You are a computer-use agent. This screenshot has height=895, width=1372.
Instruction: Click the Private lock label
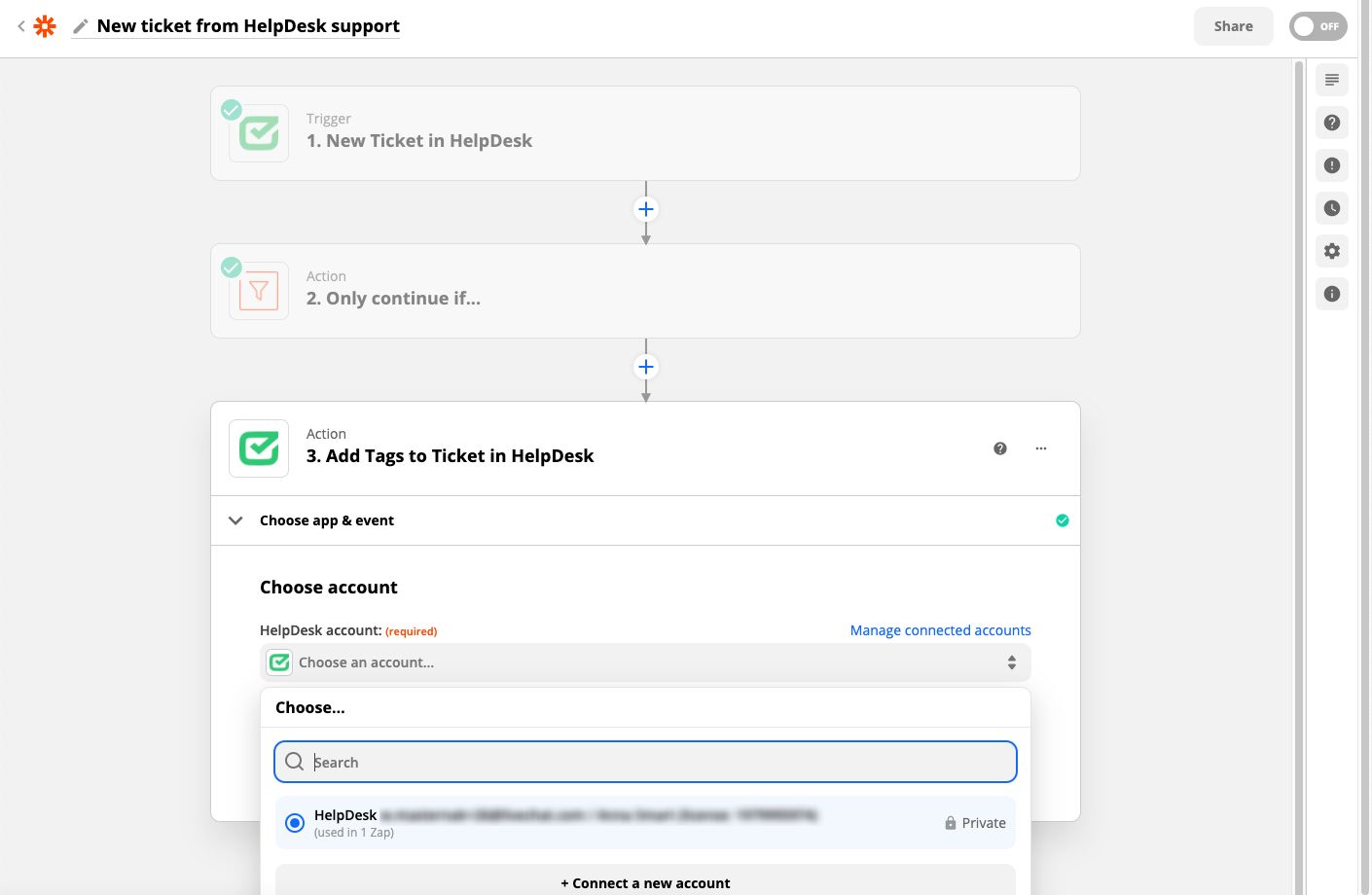pyautogui.click(x=975, y=823)
